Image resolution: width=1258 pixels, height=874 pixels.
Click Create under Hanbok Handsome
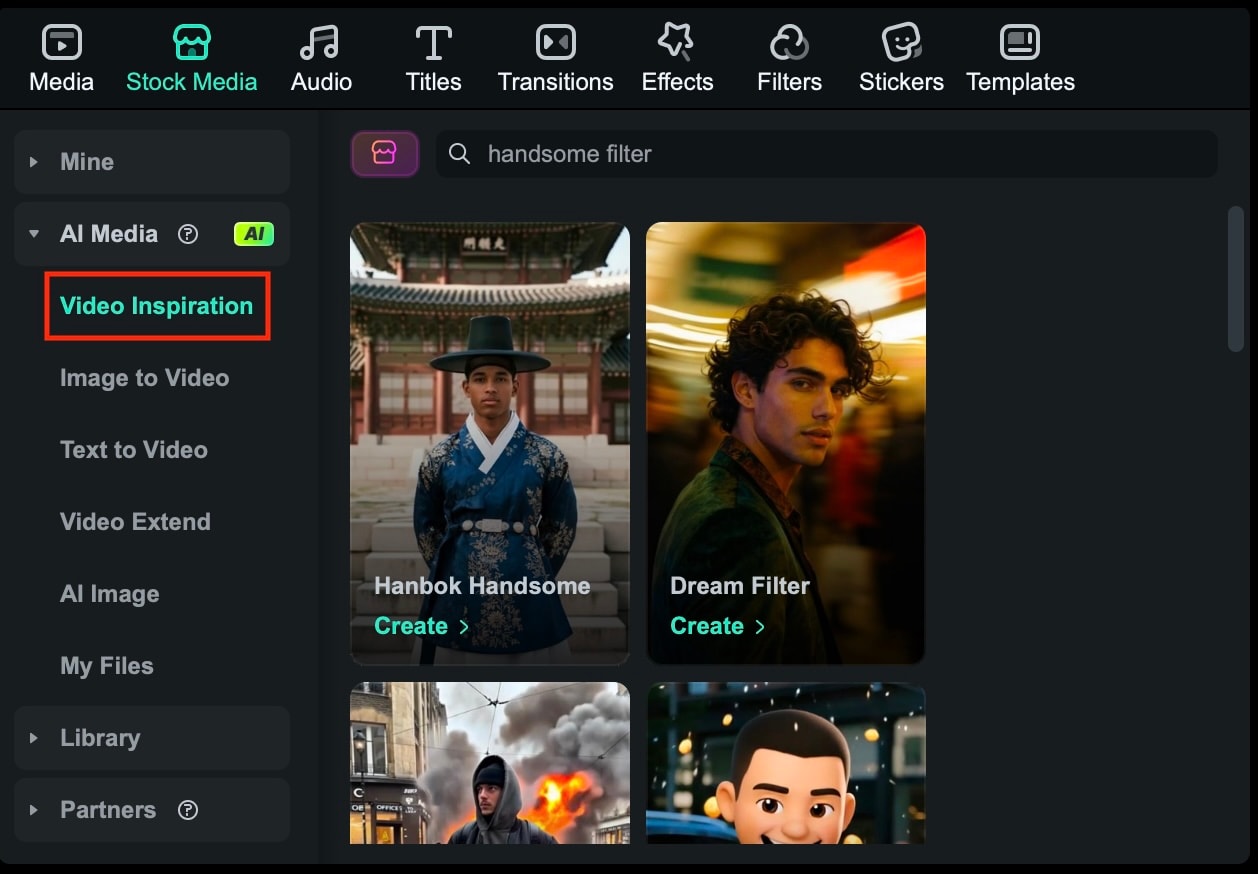click(x=412, y=625)
